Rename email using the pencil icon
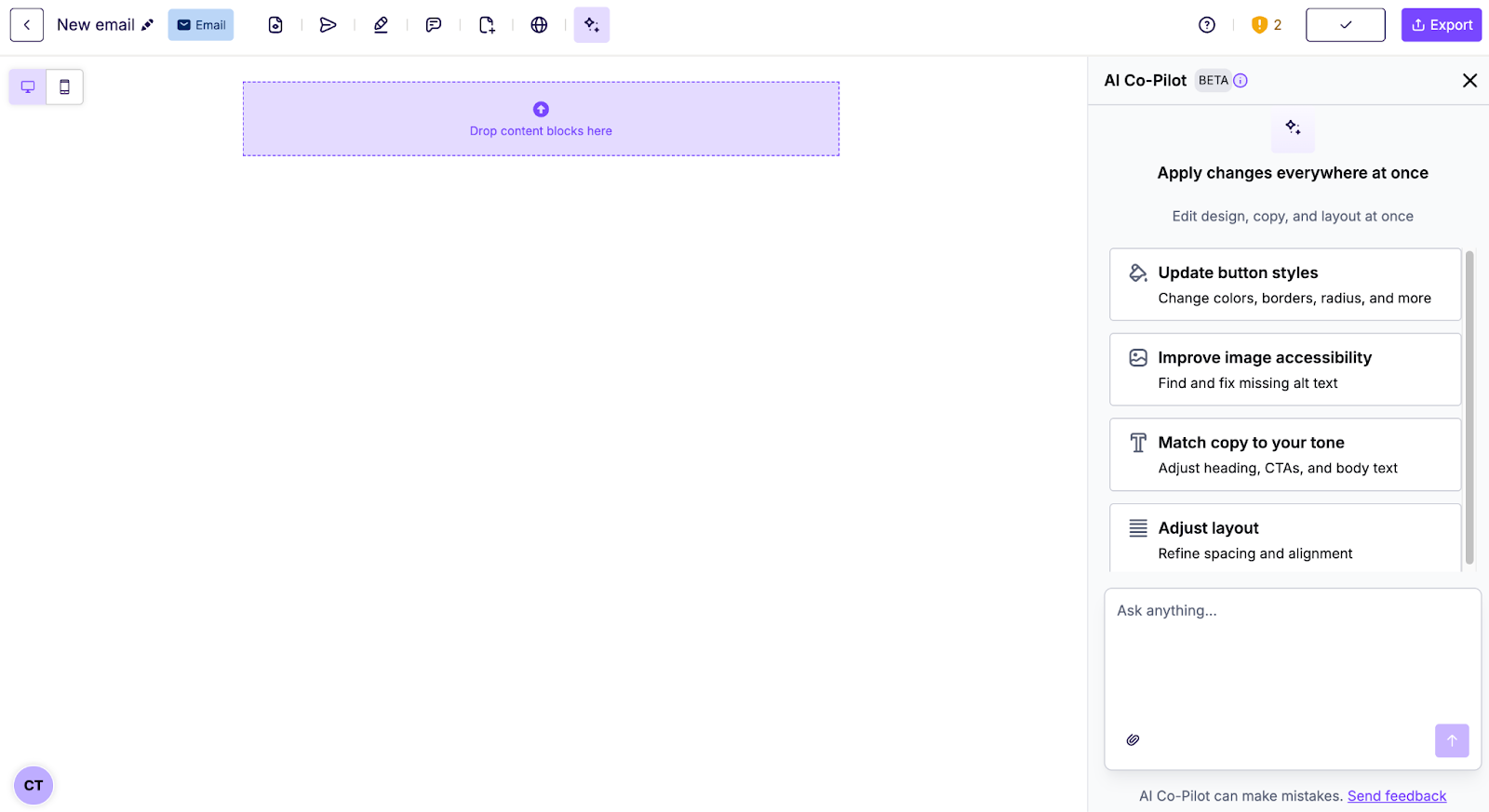 pos(147,25)
